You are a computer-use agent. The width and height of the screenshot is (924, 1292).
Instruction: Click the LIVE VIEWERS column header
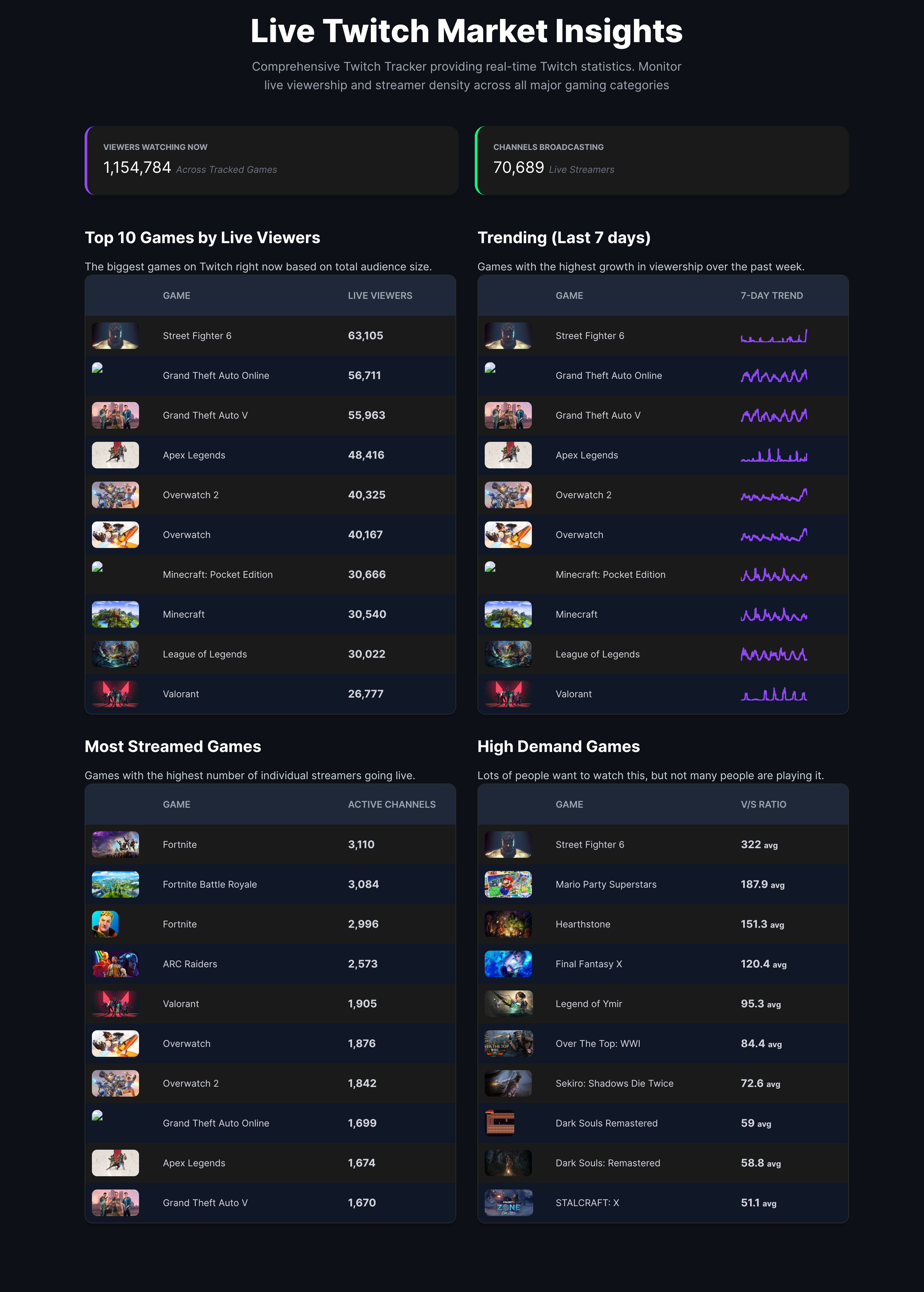380,296
